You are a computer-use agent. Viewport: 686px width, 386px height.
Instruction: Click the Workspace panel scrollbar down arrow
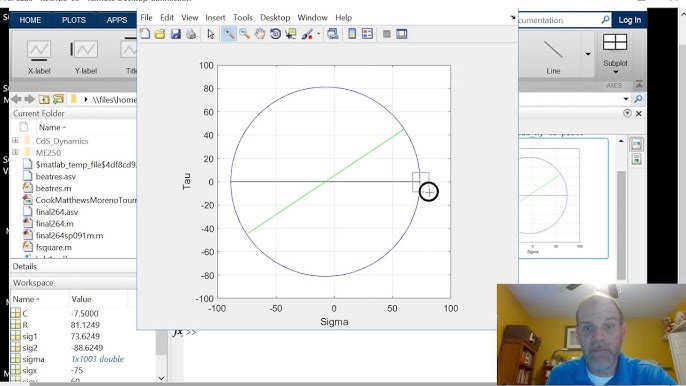pos(161,378)
